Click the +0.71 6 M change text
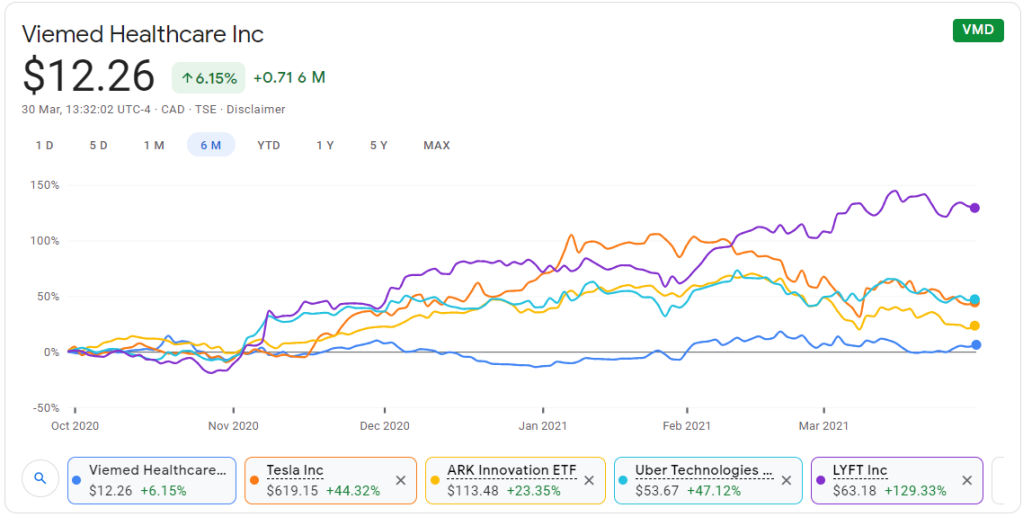The height and width of the screenshot is (517, 1023). (290, 78)
